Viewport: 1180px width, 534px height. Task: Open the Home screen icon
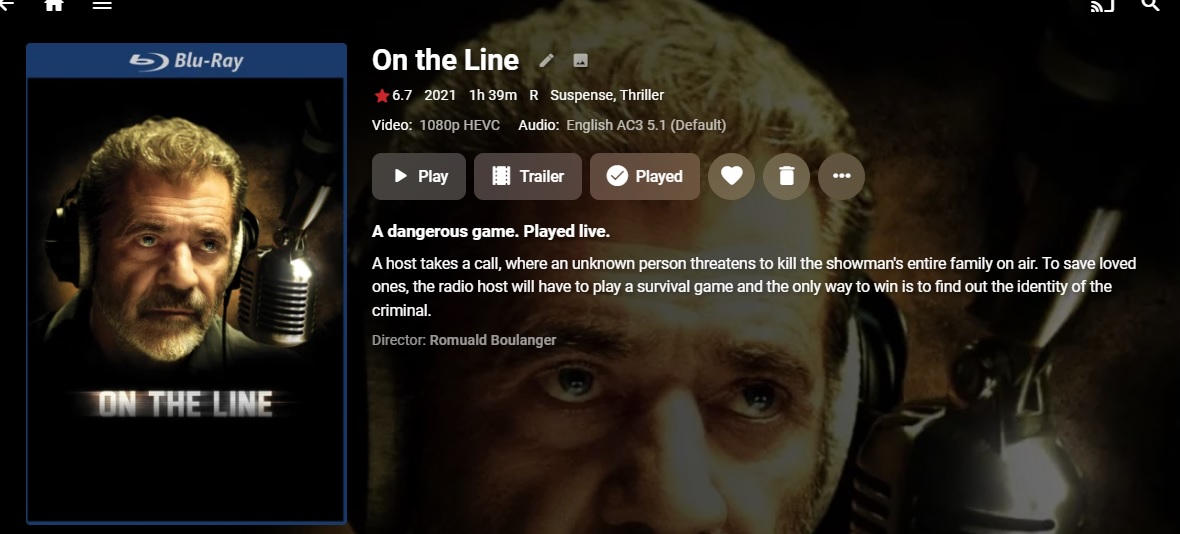click(54, 4)
